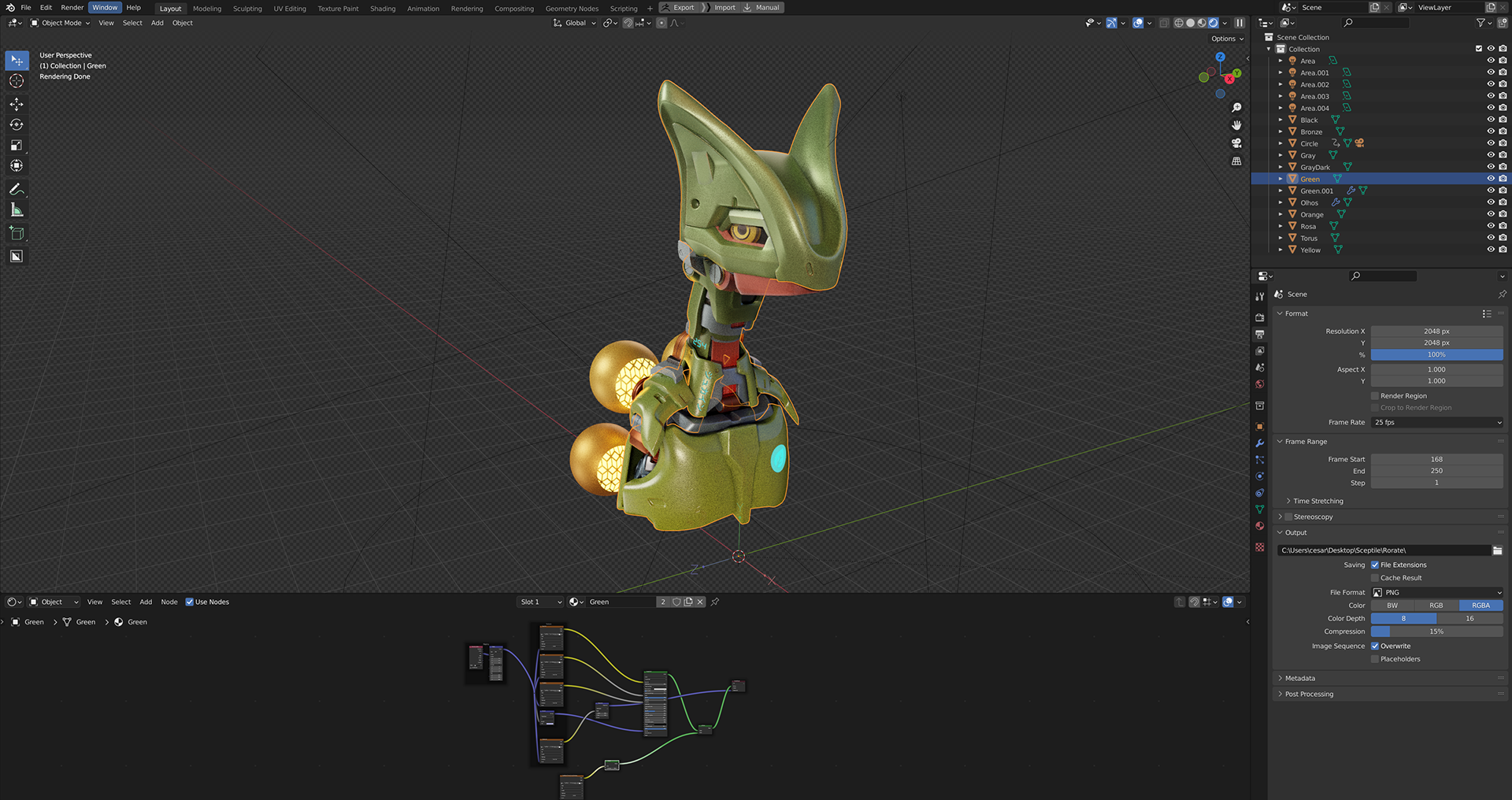This screenshot has width=1512, height=800.
Task: Open the Tool properties tab
Action: [x=1260, y=296]
